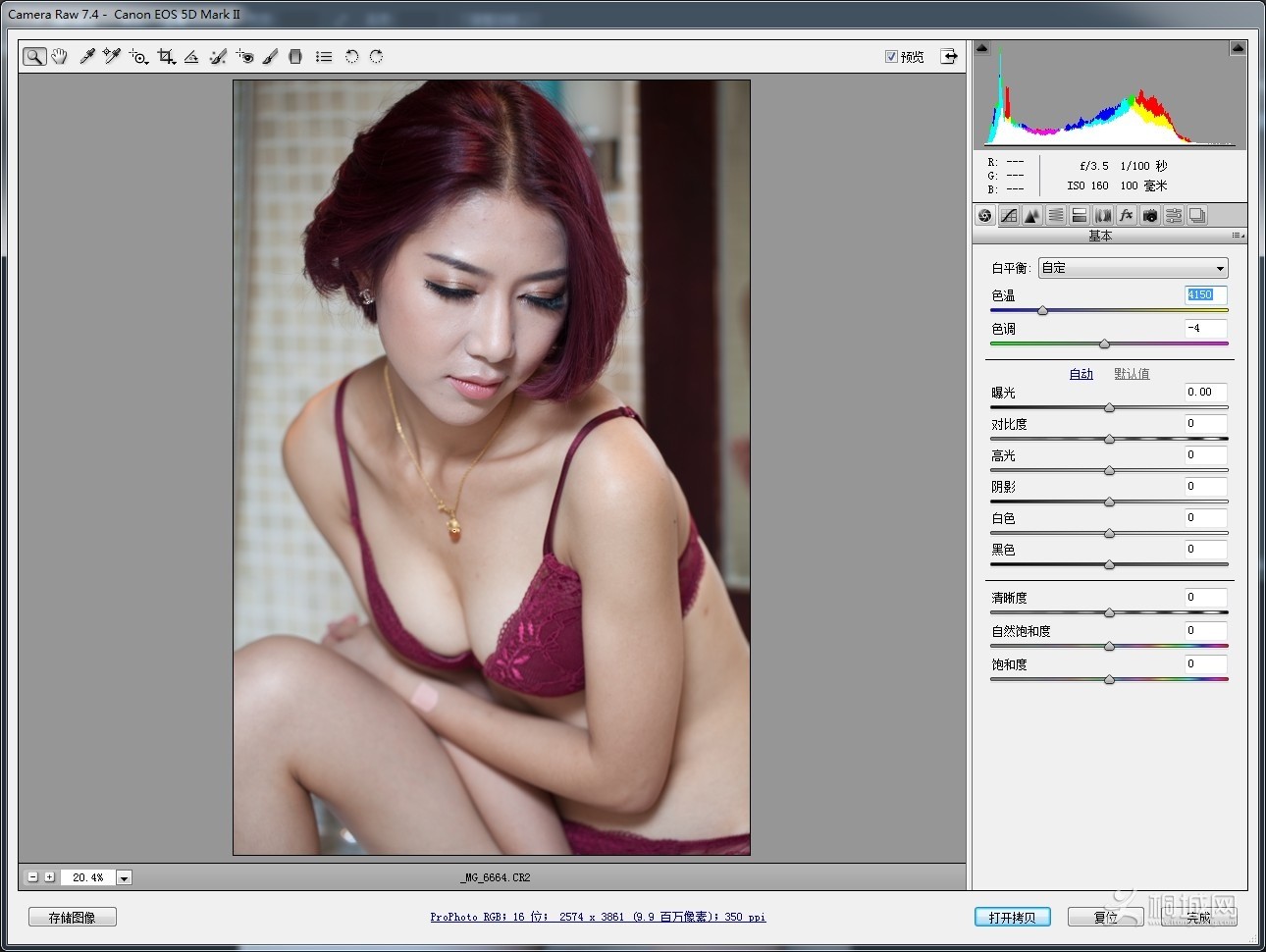Click the 曝光 exposure value field
Screen dimensions: 1266x952
tap(1205, 392)
